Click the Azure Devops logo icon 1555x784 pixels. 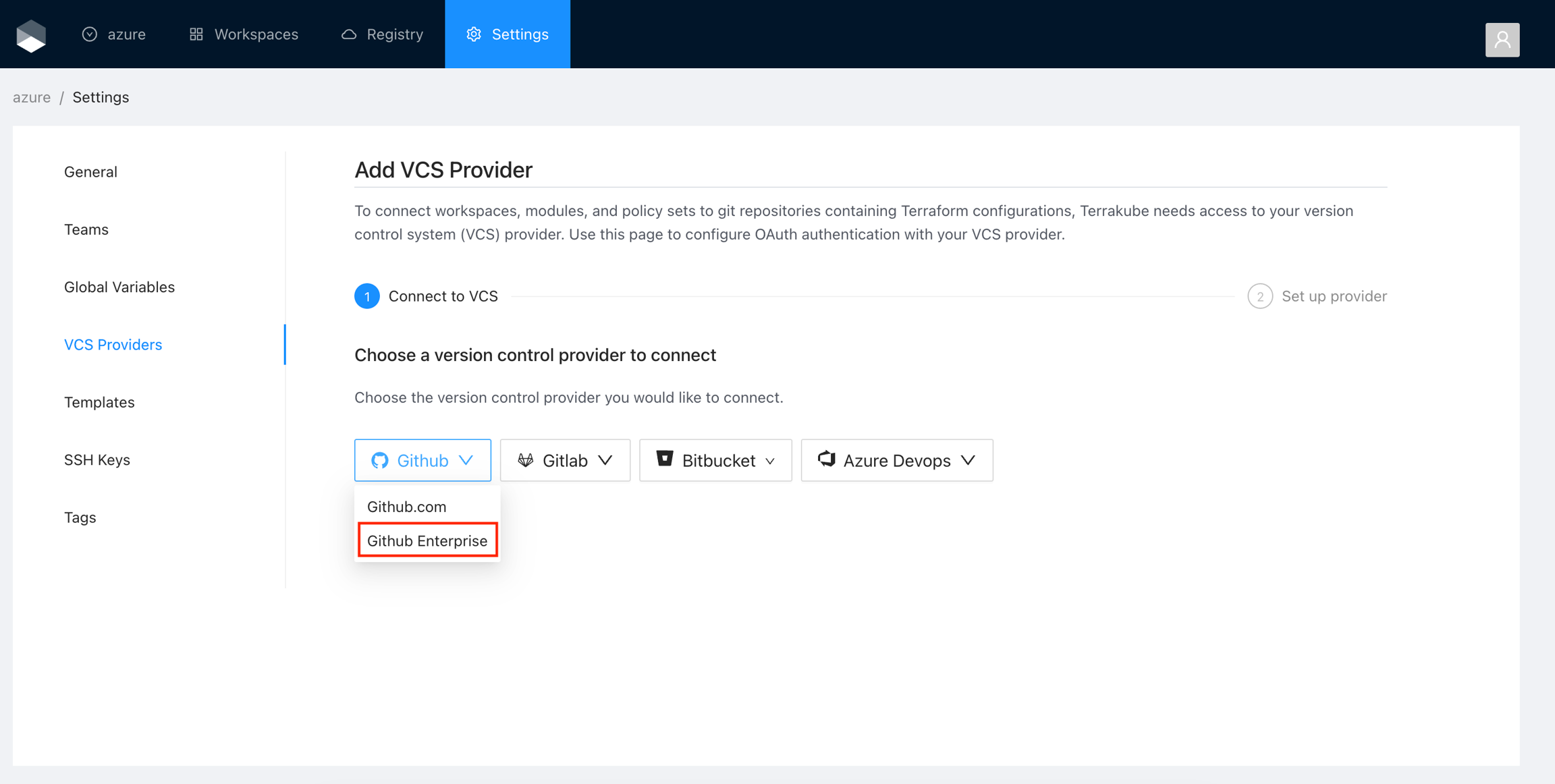[x=827, y=459]
